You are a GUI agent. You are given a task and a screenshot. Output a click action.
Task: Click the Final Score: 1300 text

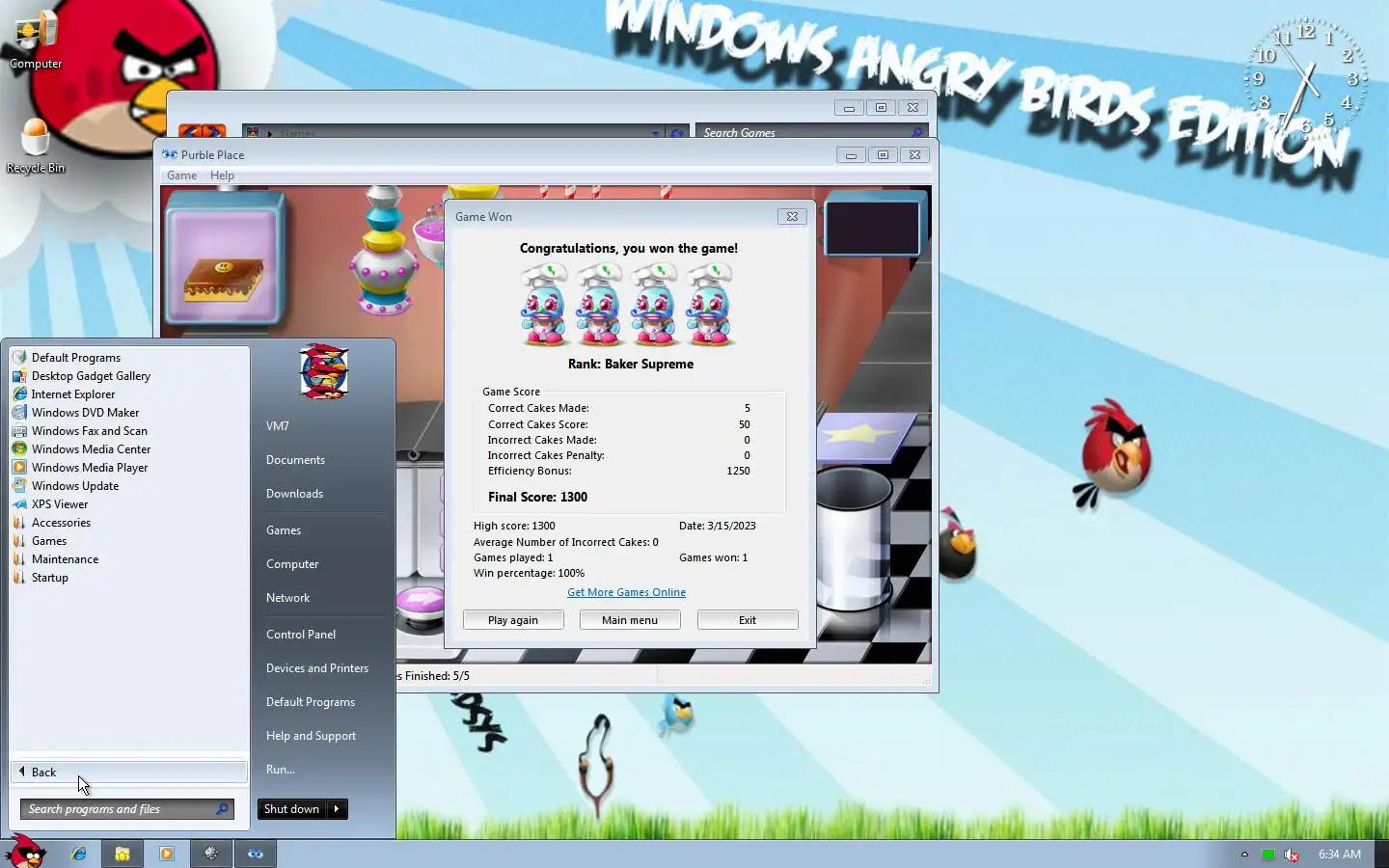pos(537,497)
